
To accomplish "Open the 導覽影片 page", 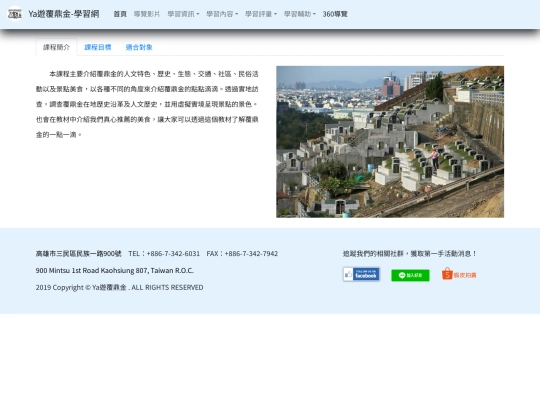I will 147,14.
